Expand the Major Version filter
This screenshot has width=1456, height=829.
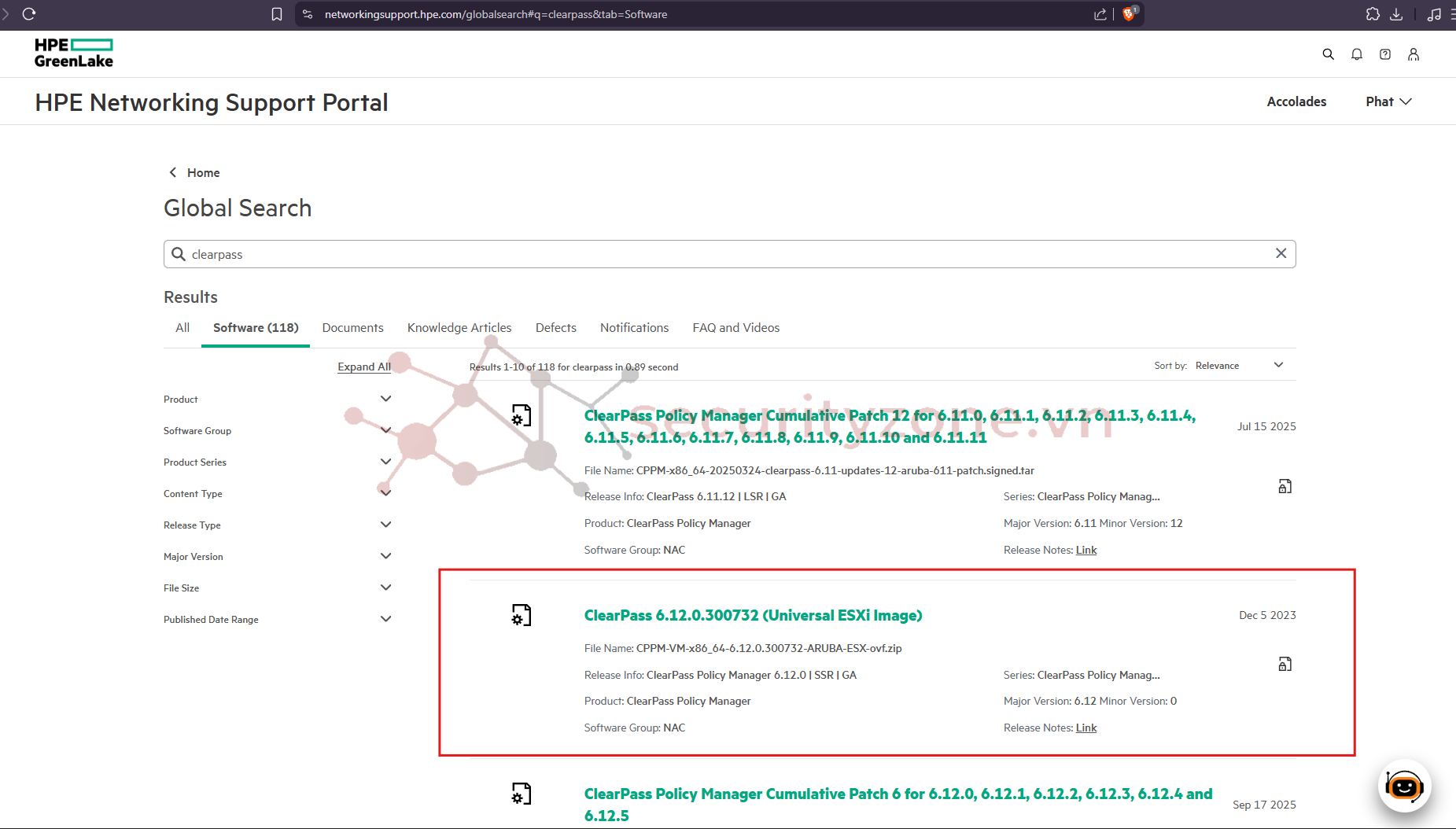pos(385,556)
